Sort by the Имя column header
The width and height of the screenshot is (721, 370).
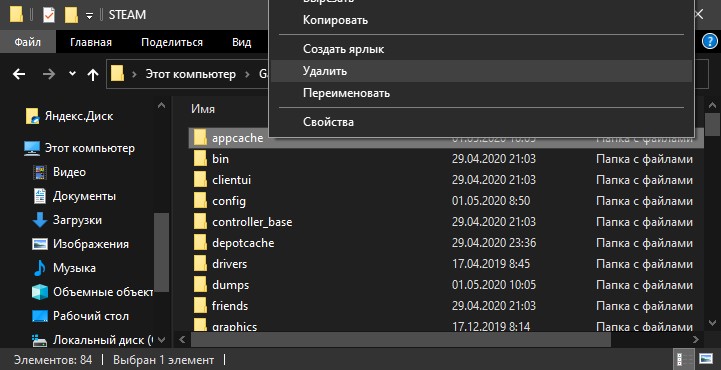click(203, 109)
